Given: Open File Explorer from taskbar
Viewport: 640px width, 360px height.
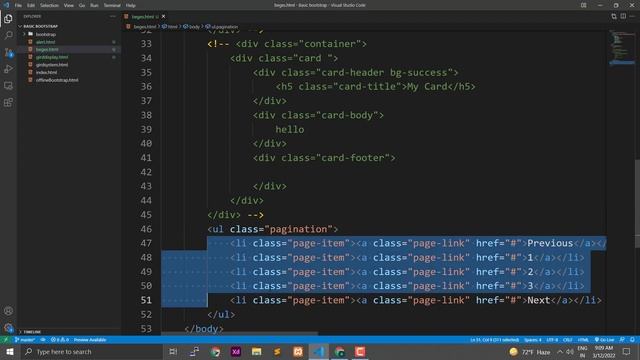Looking at the screenshot, I should pyautogui.click(x=256, y=351).
